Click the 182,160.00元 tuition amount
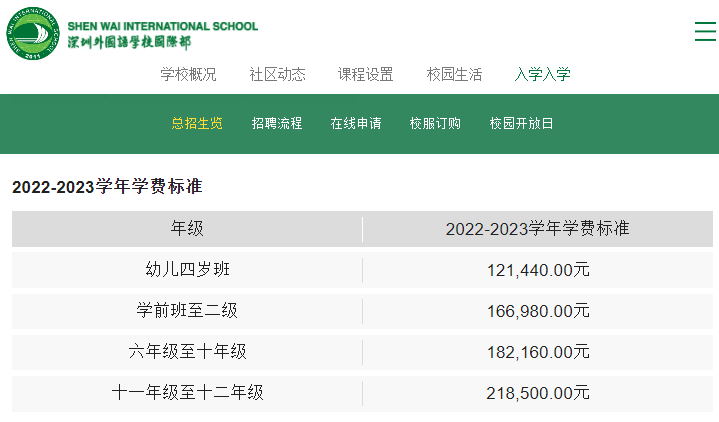 (537, 352)
